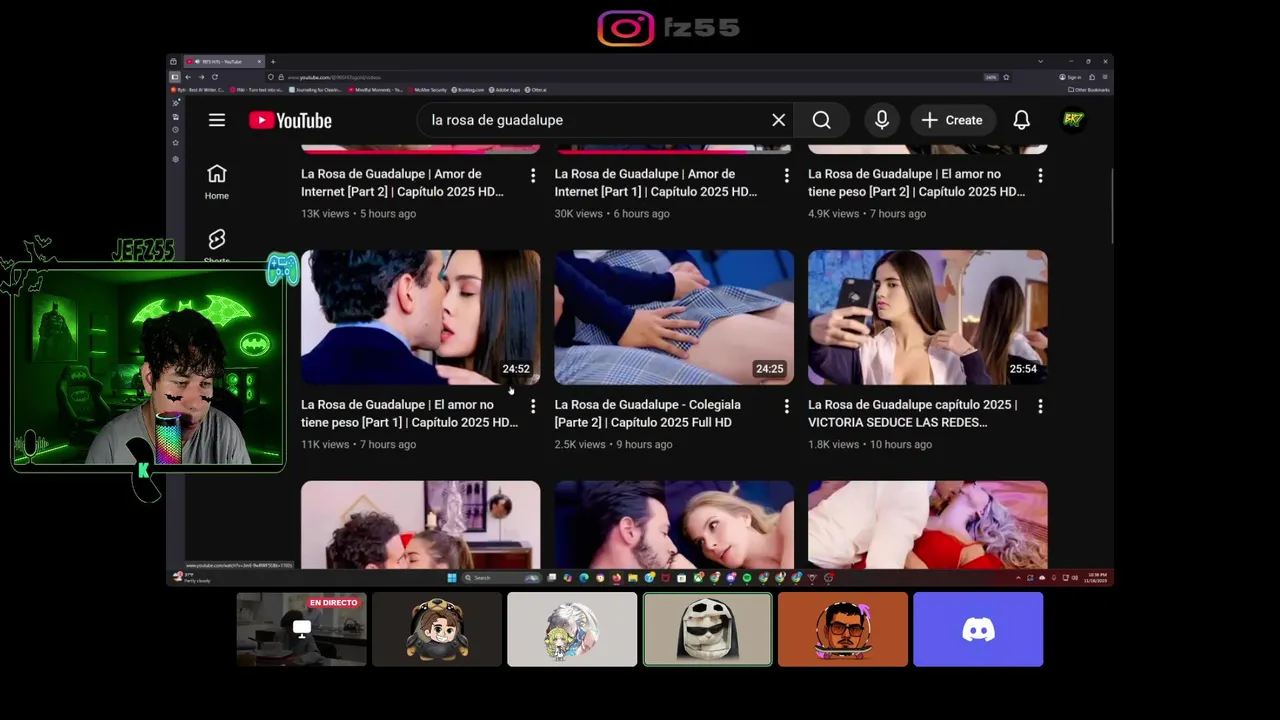Expand the 'Other Bookmarks' folder
The width and height of the screenshot is (1280, 720).
tap(1089, 90)
